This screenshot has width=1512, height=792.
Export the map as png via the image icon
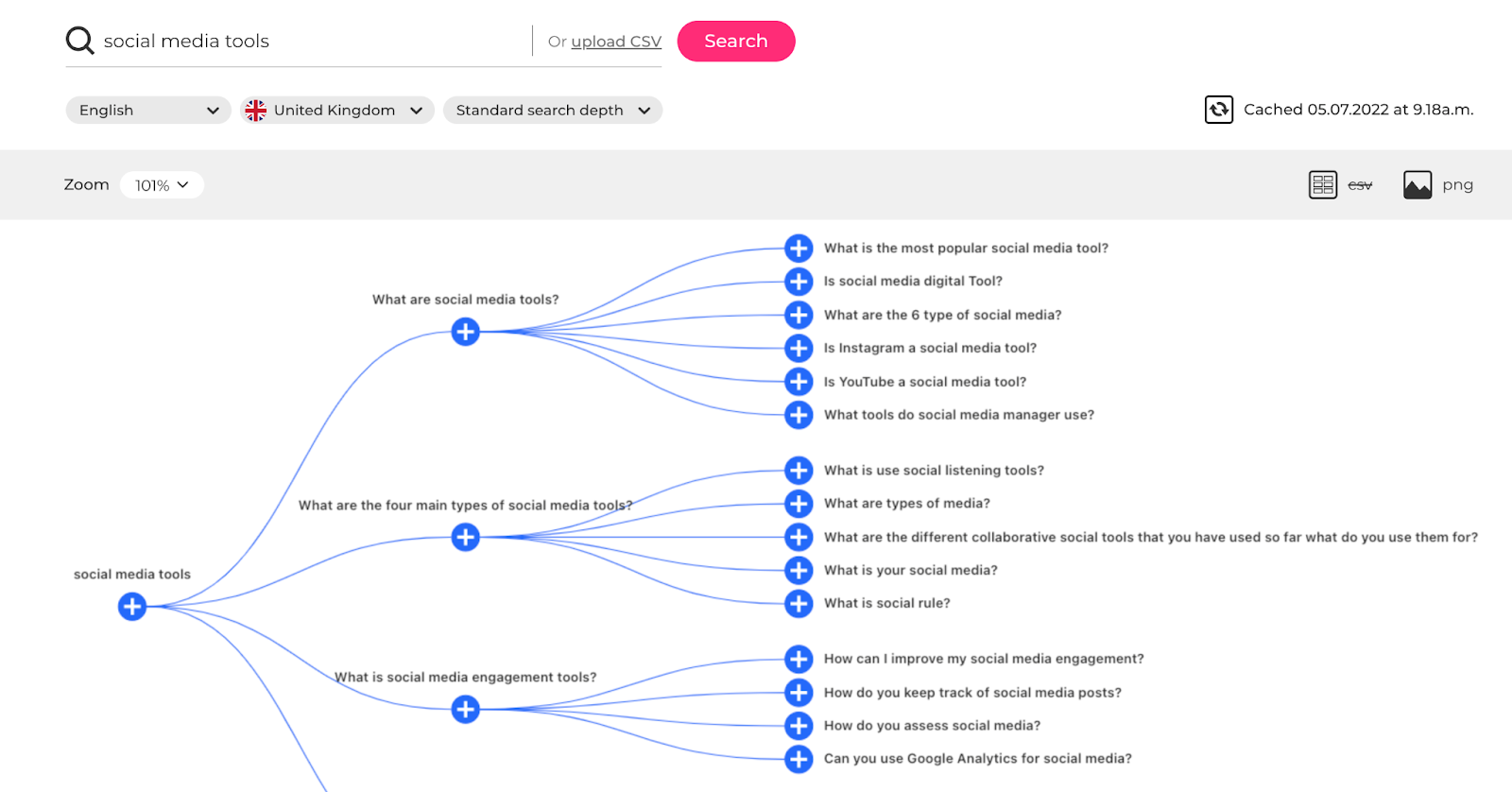1417,184
